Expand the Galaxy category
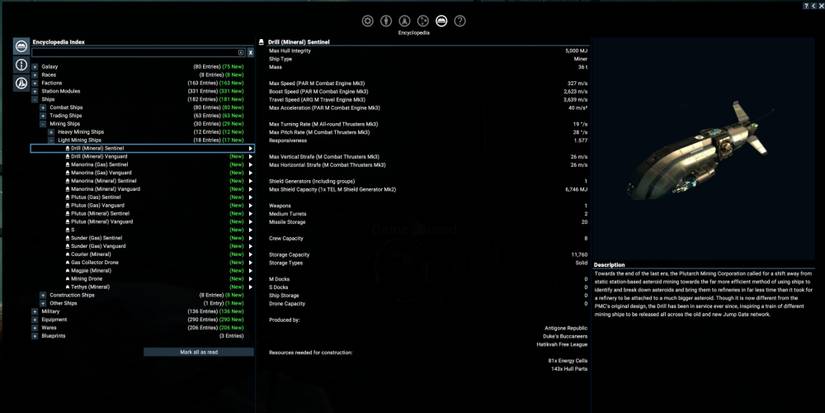 (35, 67)
